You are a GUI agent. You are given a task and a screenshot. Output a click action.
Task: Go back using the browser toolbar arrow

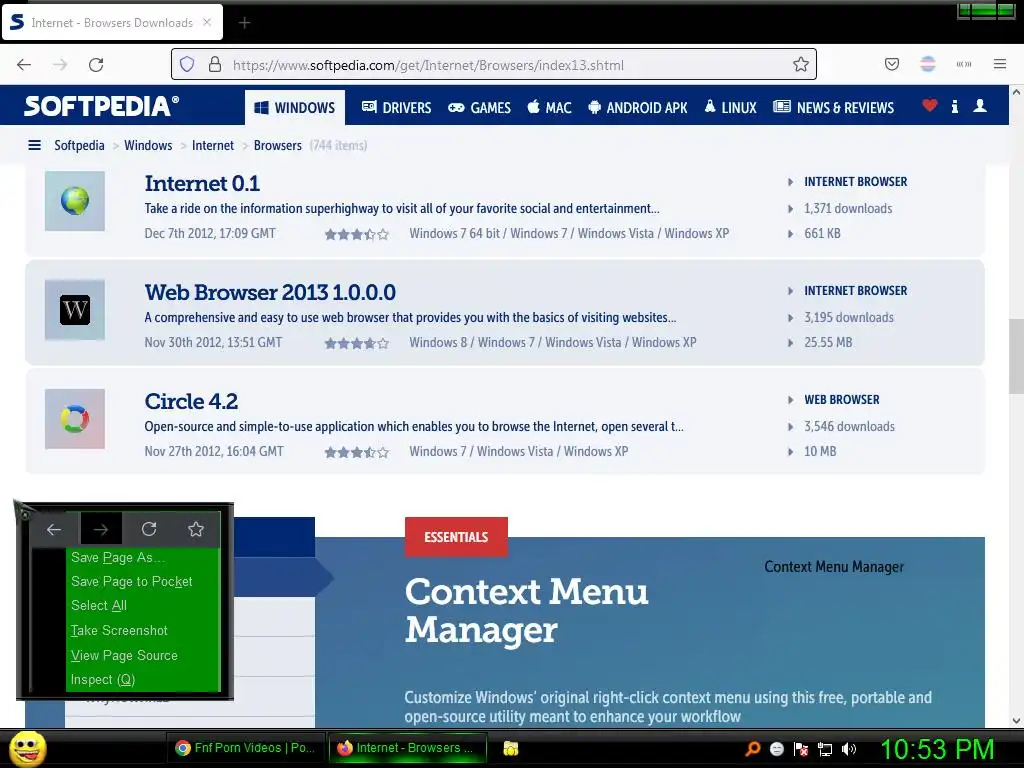[x=24, y=65]
